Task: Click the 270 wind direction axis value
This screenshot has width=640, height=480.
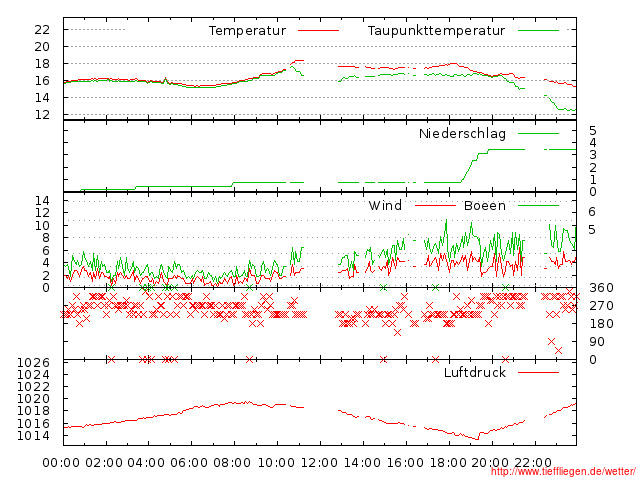Action: [601, 306]
